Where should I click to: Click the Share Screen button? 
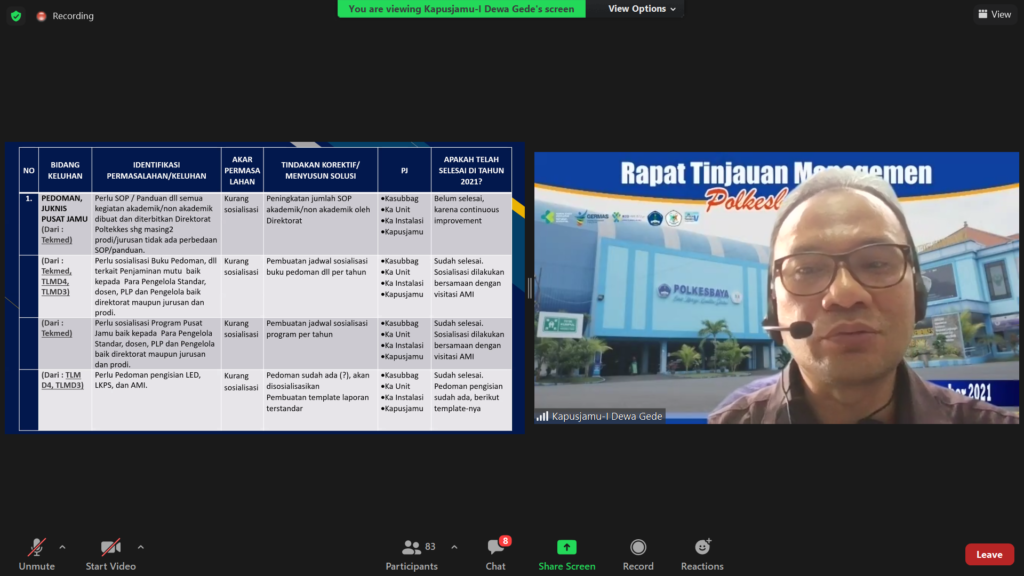[567, 554]
